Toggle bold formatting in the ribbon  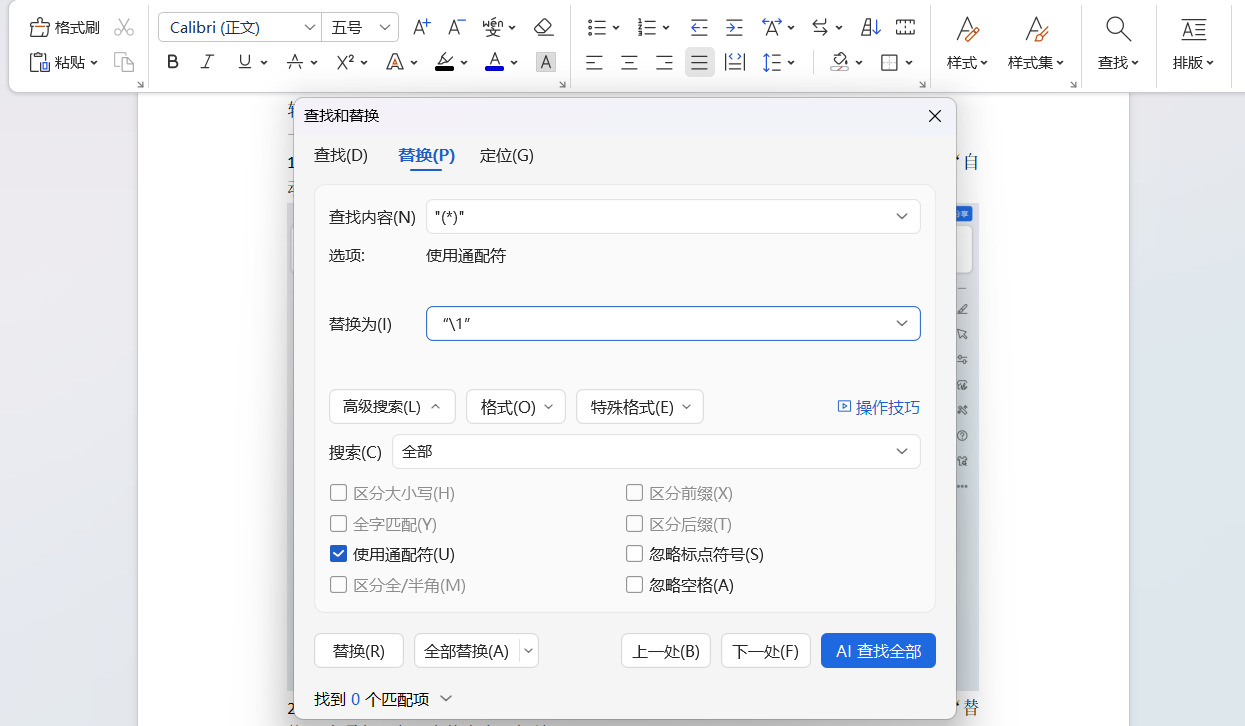click(x=173, y=62)
